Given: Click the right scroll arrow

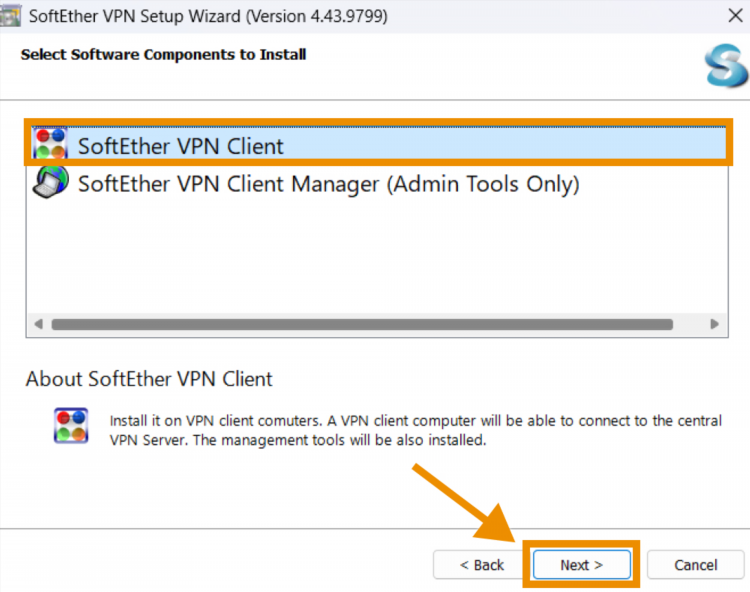Looking at the screenshot, I should pos(715,324).
